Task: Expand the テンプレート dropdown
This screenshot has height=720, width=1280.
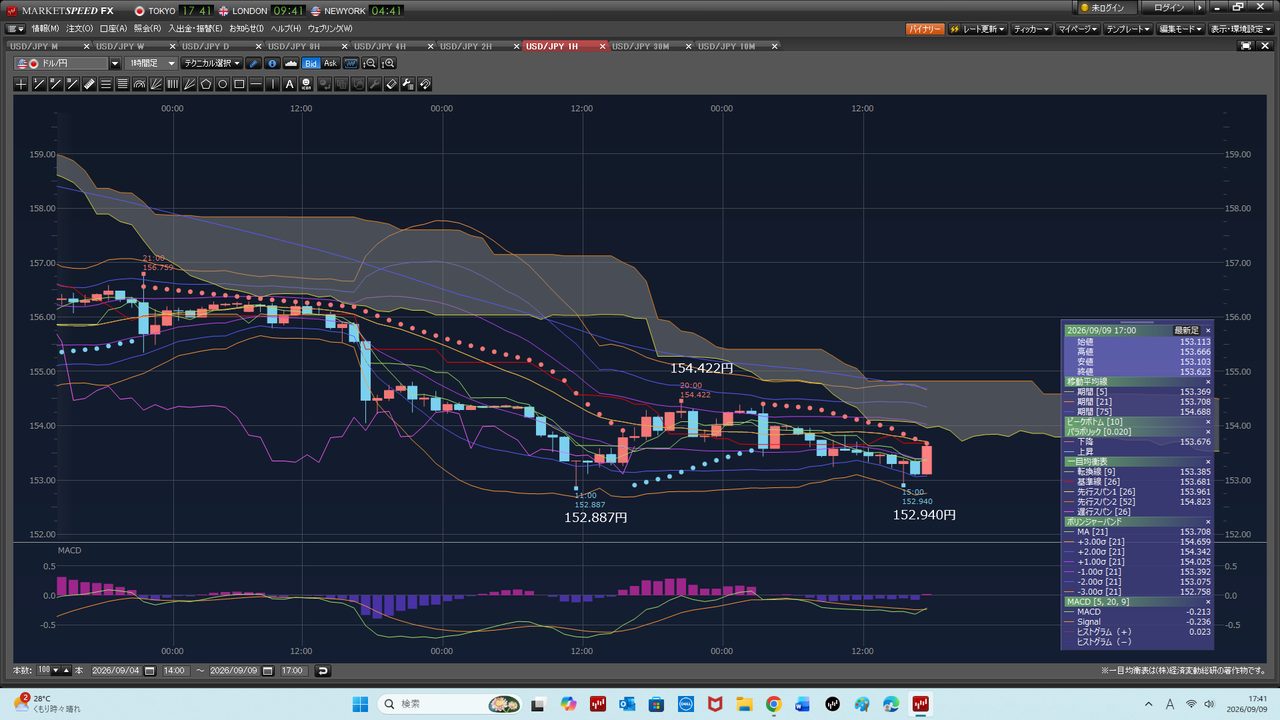Action: pyautogui.click(x=1130, y=30)
